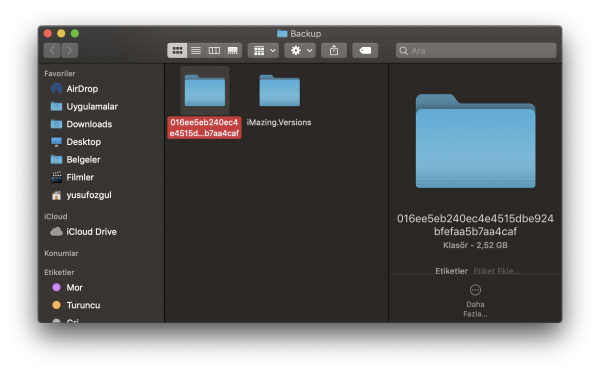Close the Backup Finder window
Image resolution: width=600 pixels, height=373 pixels.
coord(47,33)
